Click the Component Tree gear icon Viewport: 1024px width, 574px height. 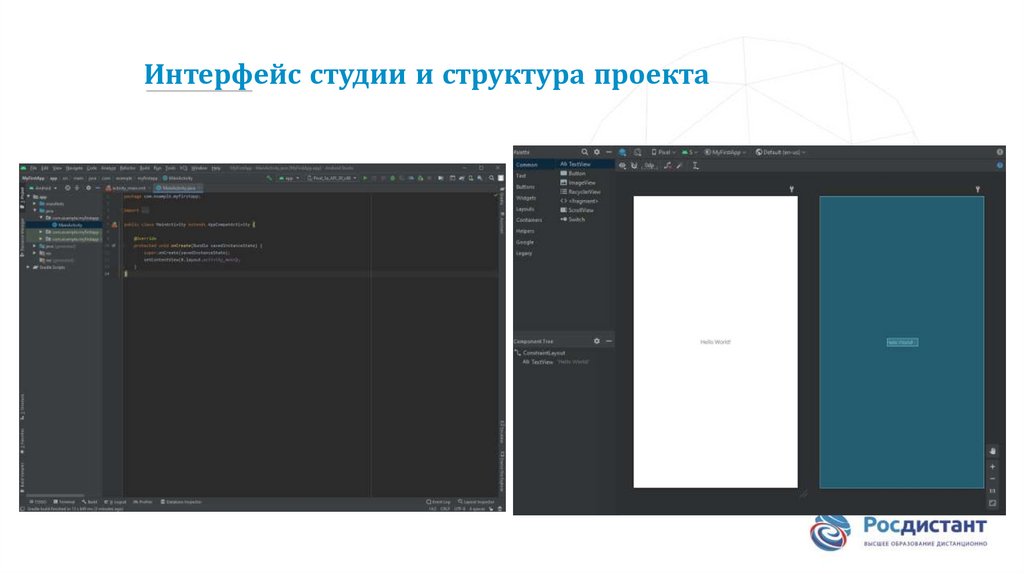597,341
